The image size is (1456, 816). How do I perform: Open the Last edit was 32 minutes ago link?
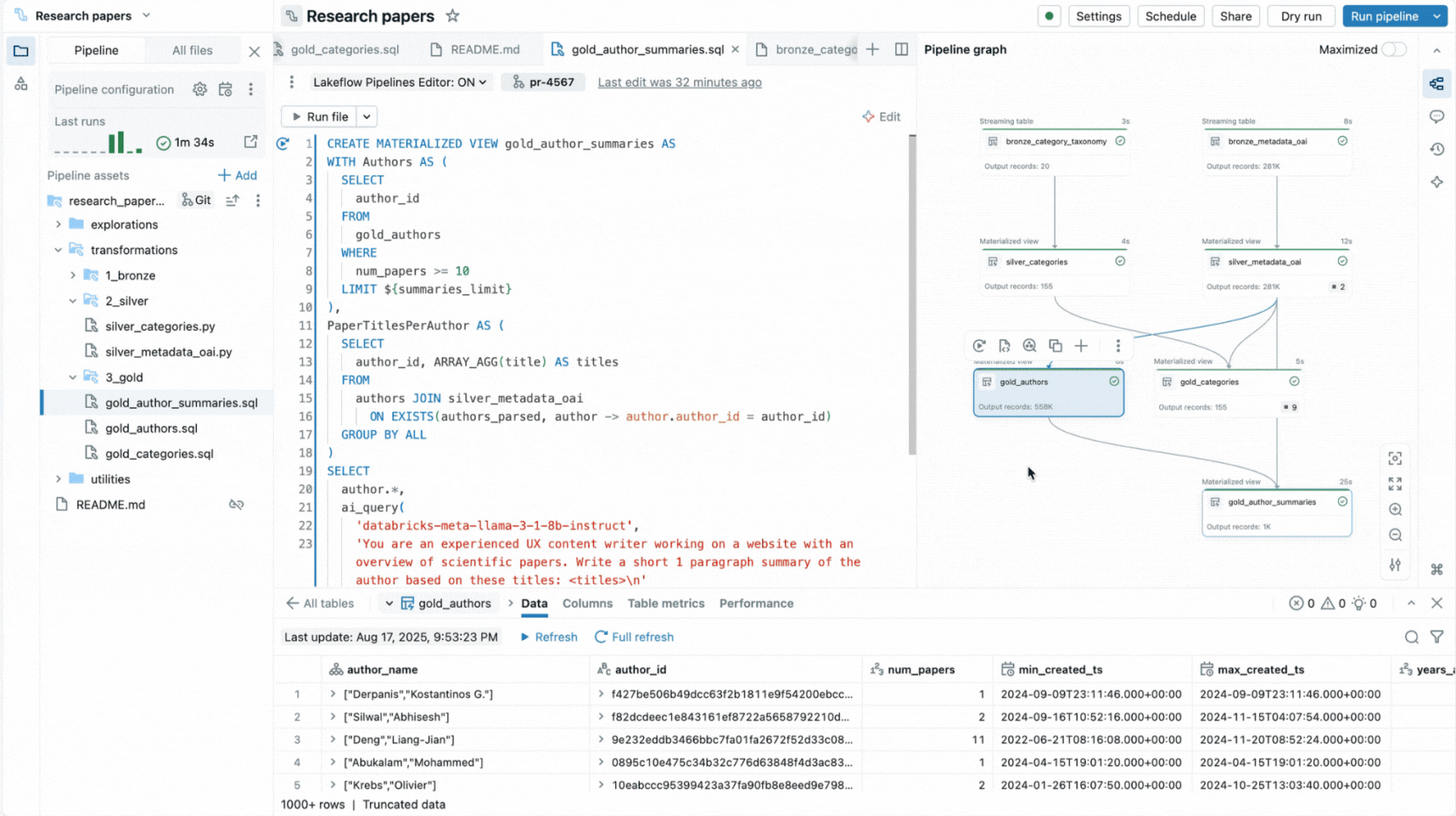[x=679, y=82]
